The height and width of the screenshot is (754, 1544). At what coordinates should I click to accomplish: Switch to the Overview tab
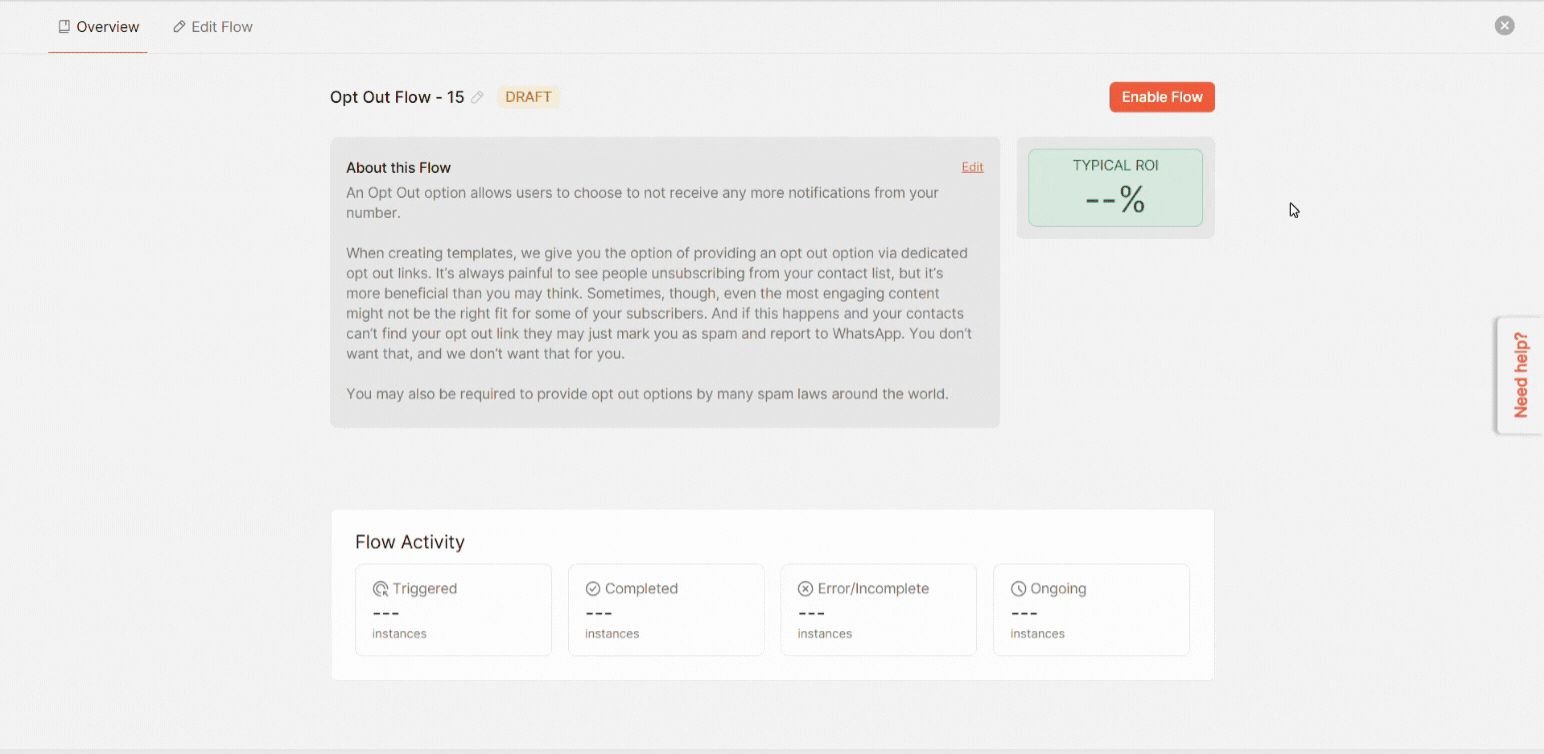point(98,27)
